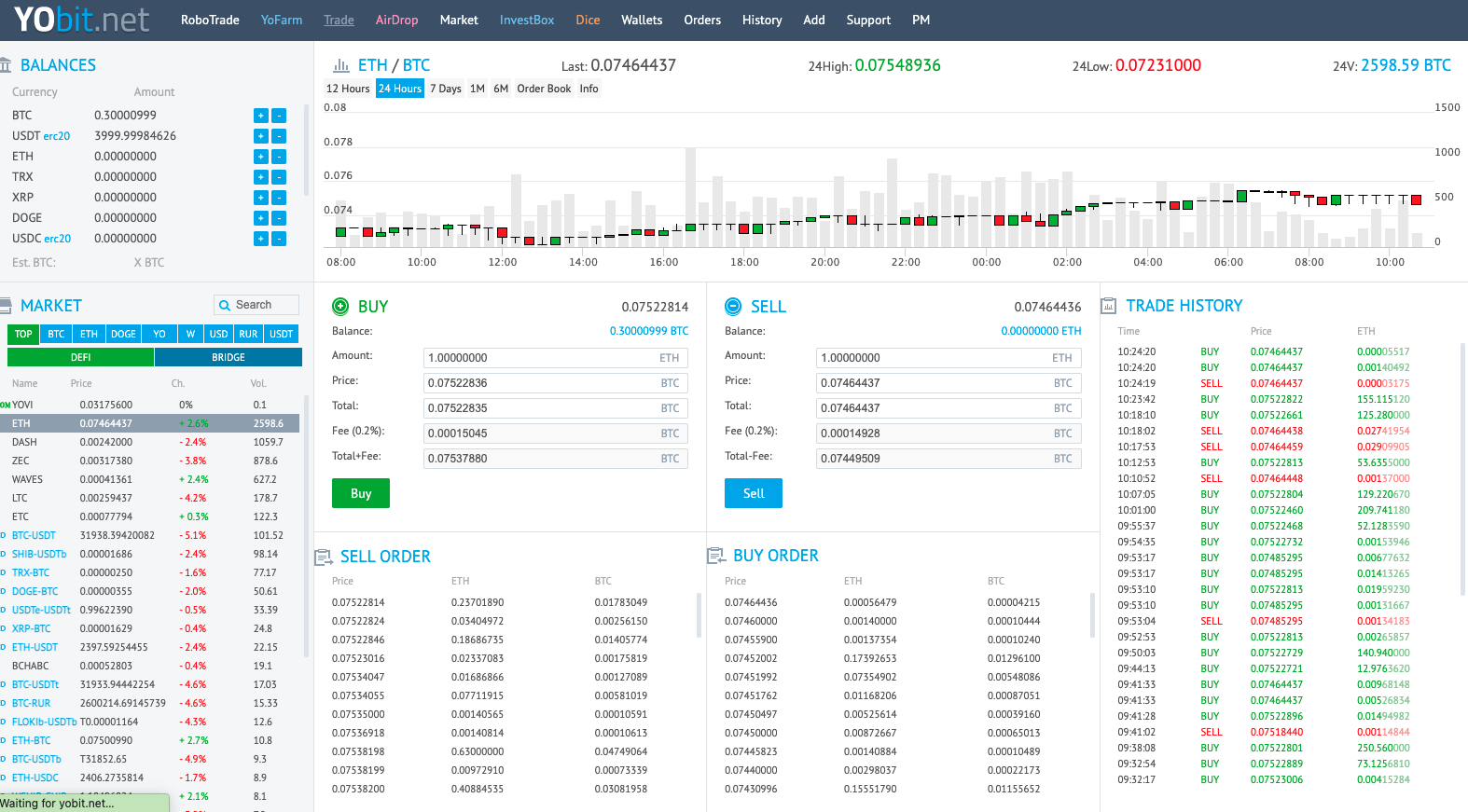Click the plus icon for USDC erc20
Screen dimensions: 1468x812
point(261,239)
